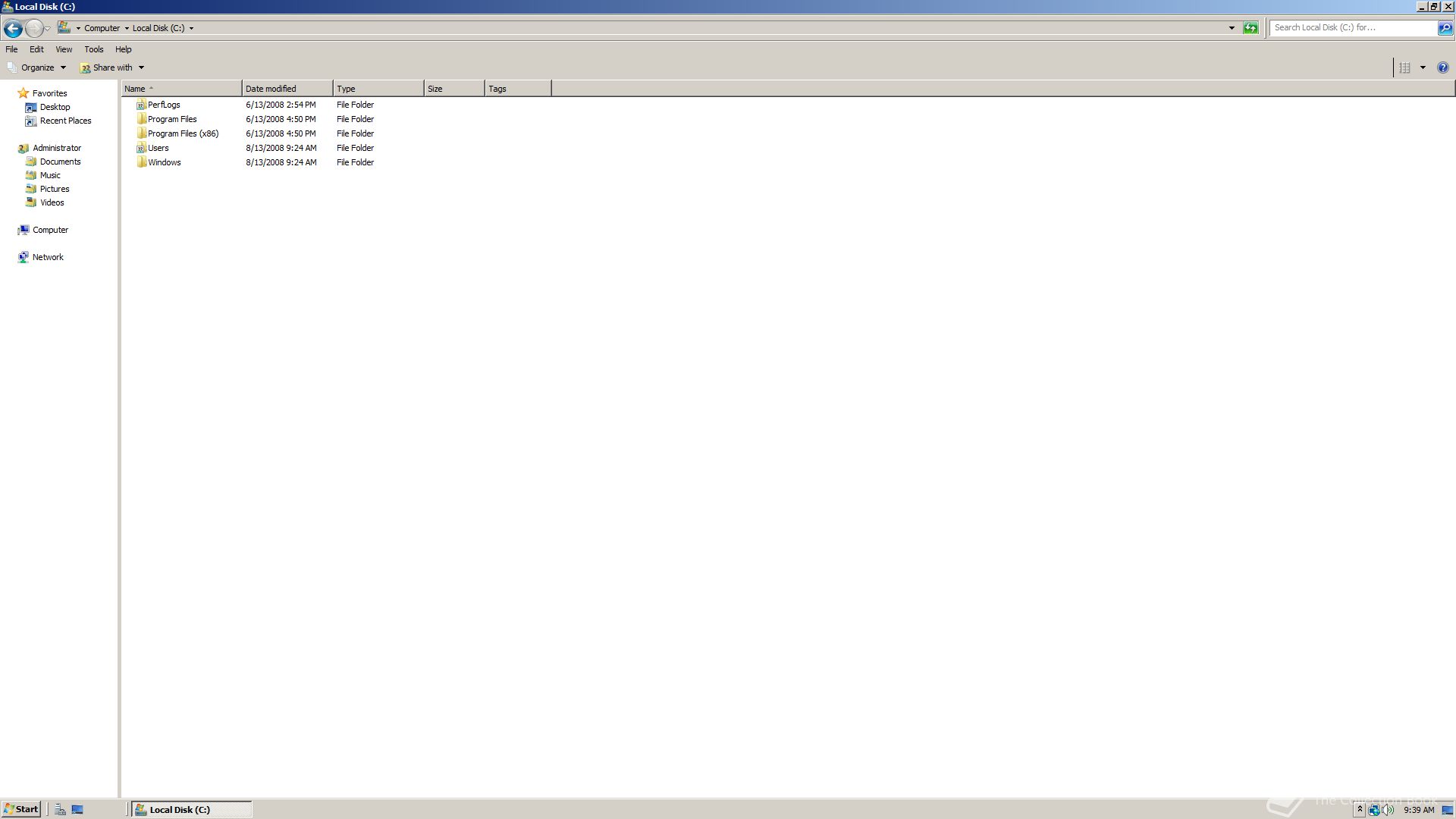Expand the arrow after Local Disk (C:) breadcrumb
The width and height of the screenshot is (1456, 819).
point(191,28)
